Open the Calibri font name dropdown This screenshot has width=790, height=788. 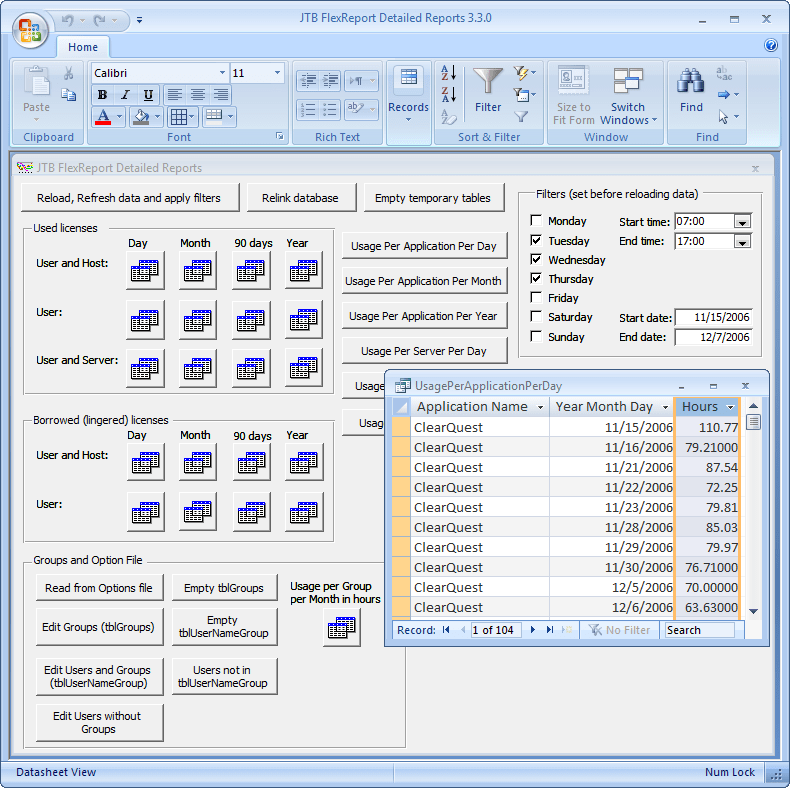click(x=222, y=73)
